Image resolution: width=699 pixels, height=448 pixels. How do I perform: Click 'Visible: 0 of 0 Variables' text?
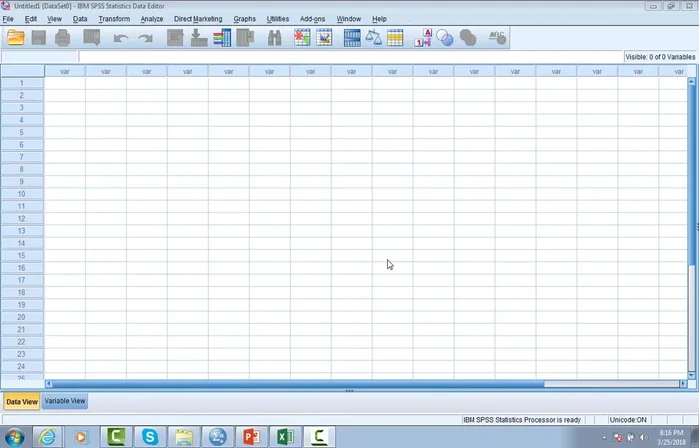[660, 57]
